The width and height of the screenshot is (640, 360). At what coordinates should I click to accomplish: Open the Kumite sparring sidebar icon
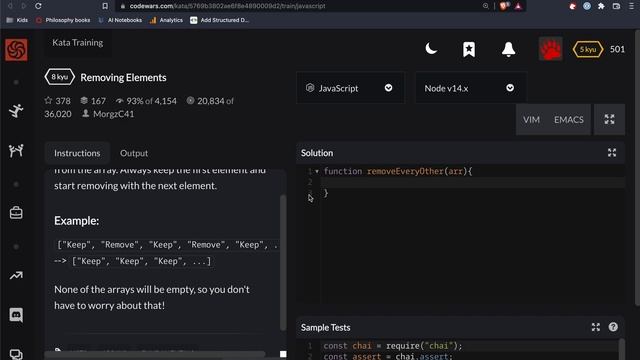[16, 151]
